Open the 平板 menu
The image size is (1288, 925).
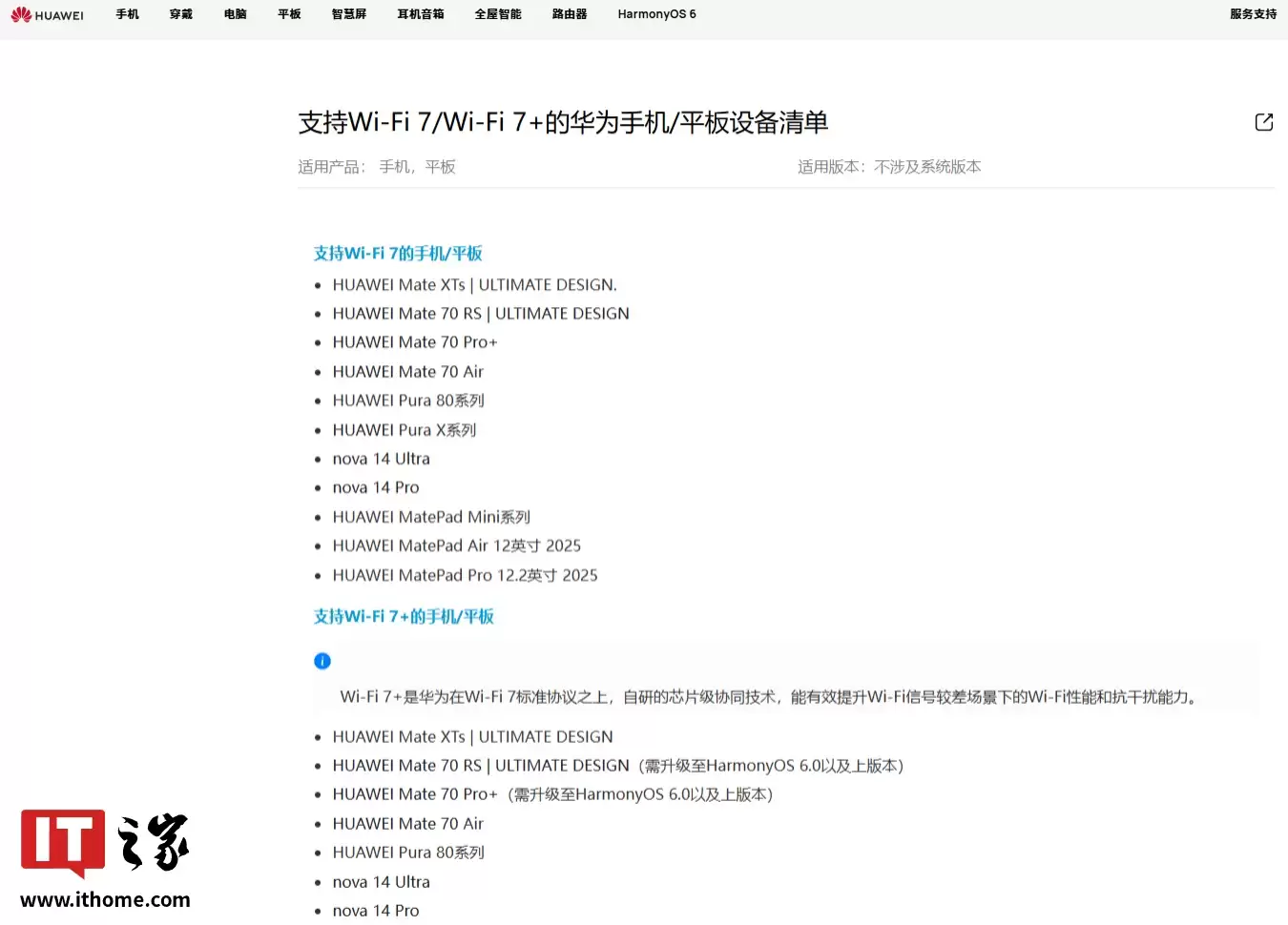[288, 14]
